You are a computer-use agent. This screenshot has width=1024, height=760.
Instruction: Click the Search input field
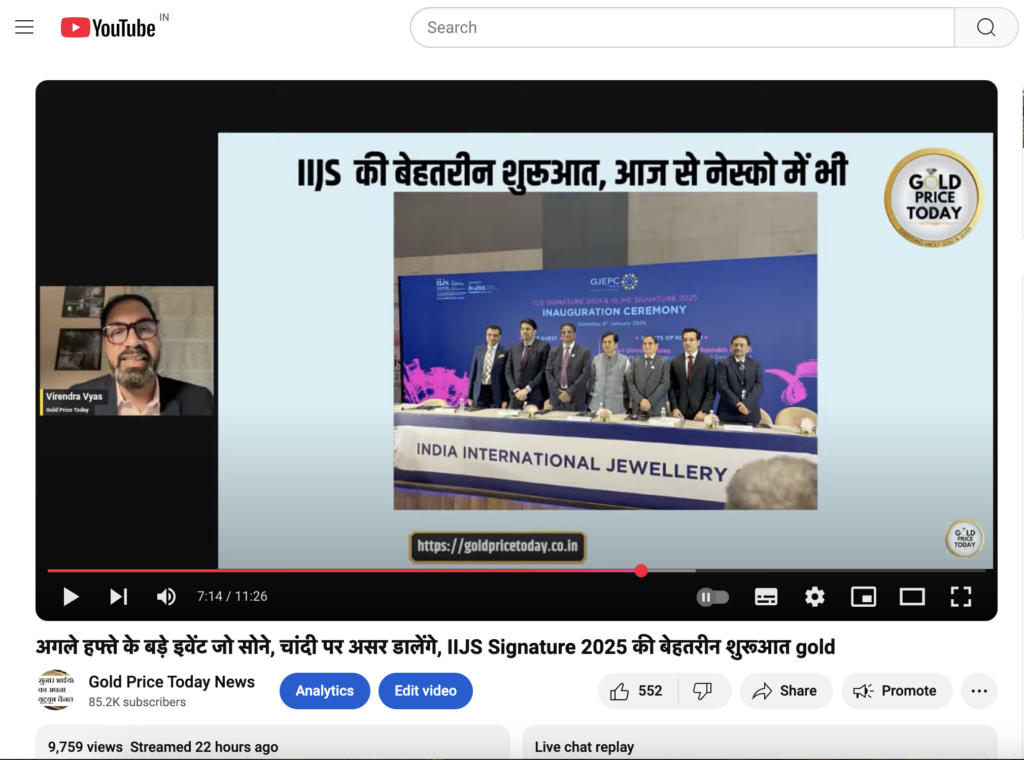(682, 27)
